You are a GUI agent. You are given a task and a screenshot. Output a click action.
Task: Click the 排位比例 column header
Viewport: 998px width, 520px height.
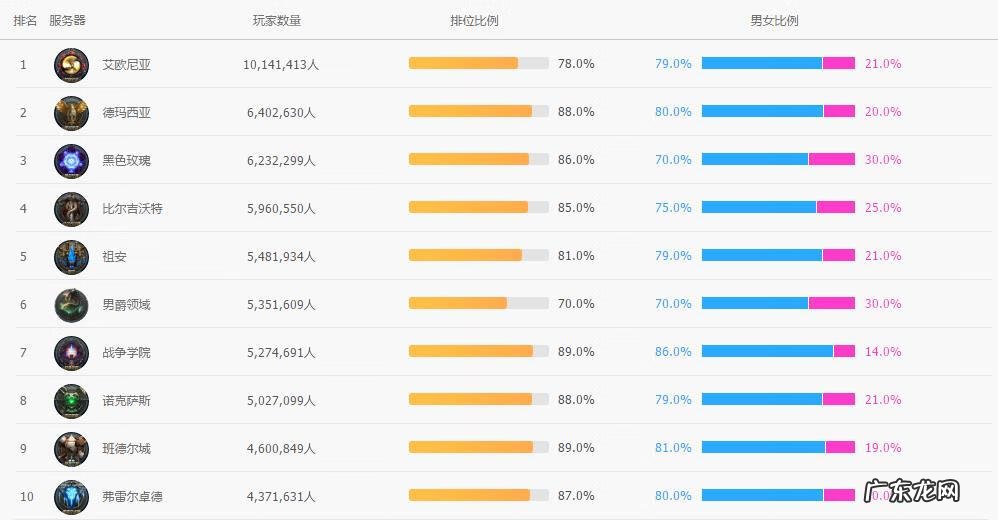point(474,20)
